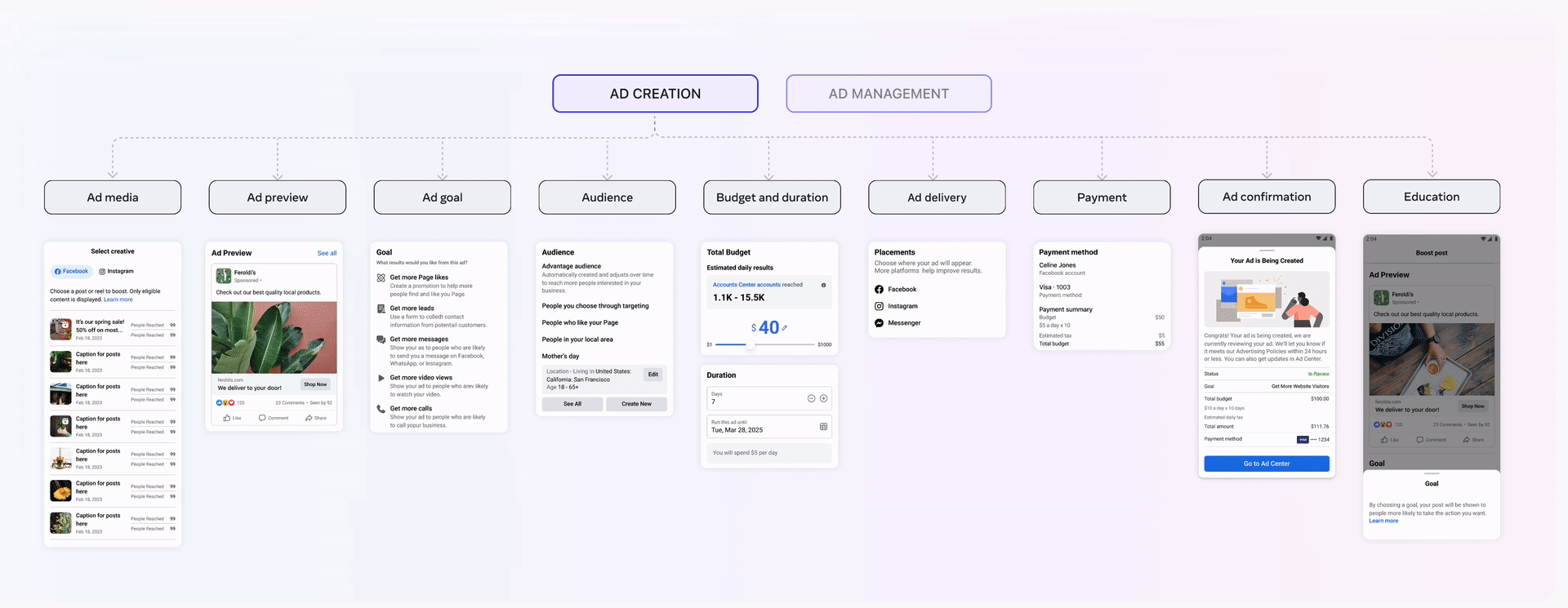Click Feroldi's avatar in Ad Preview card
Viewport: 1568px width, 608px height.
[224, 277]
